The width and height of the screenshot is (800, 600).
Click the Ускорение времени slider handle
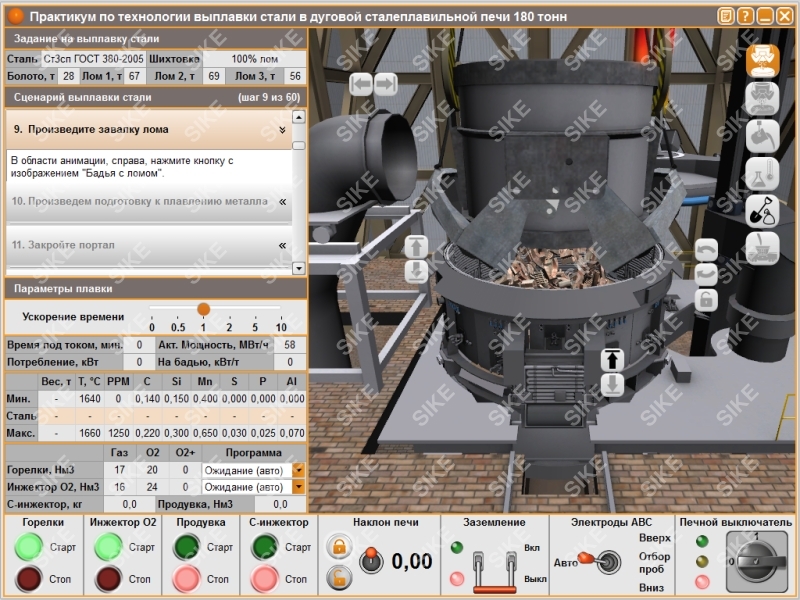[x=203, y=309]
